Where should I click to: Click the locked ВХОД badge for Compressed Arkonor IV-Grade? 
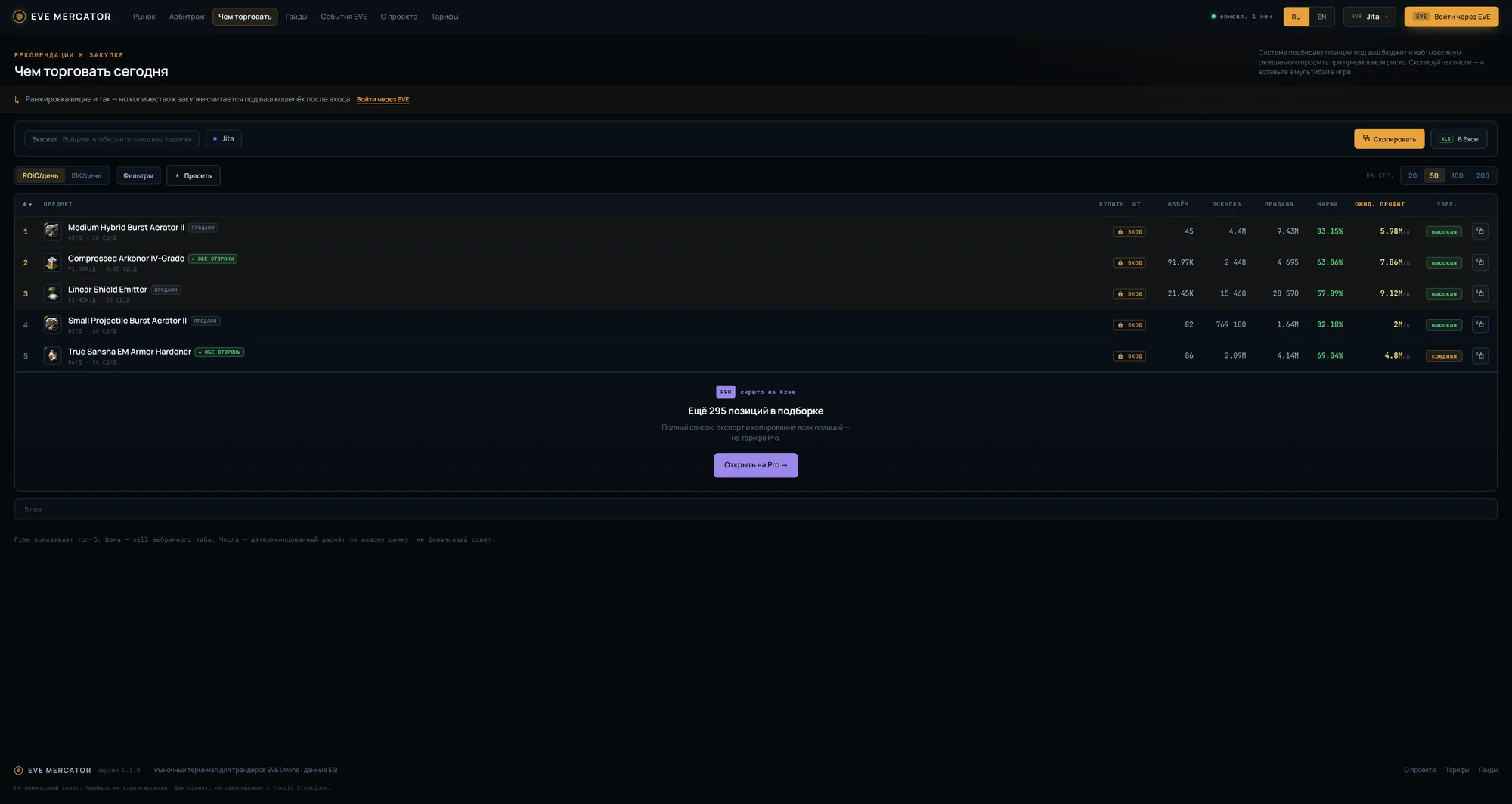1129,263
